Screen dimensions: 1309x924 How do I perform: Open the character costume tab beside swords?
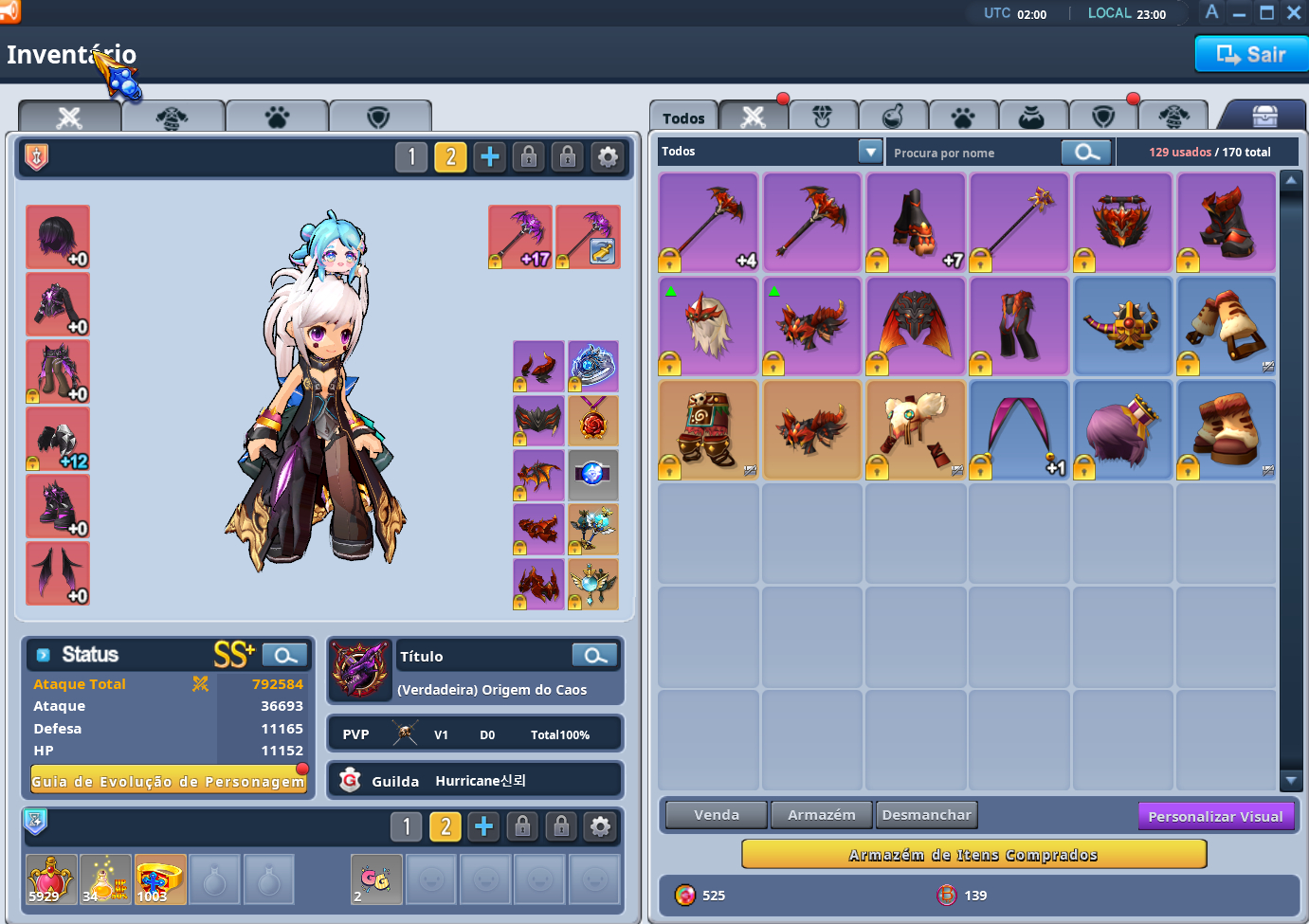click(173, 117)
